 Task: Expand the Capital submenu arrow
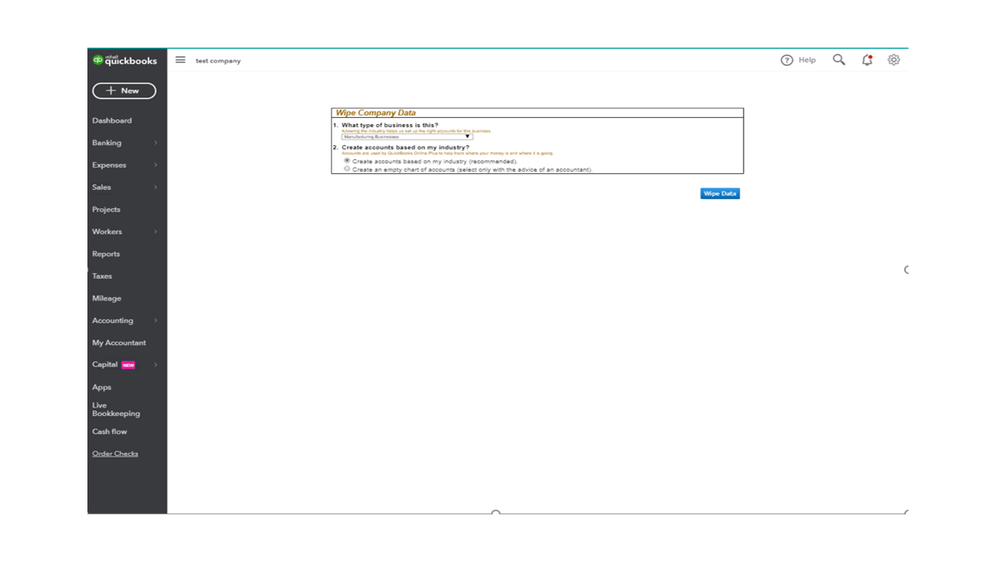click(155, 364)
